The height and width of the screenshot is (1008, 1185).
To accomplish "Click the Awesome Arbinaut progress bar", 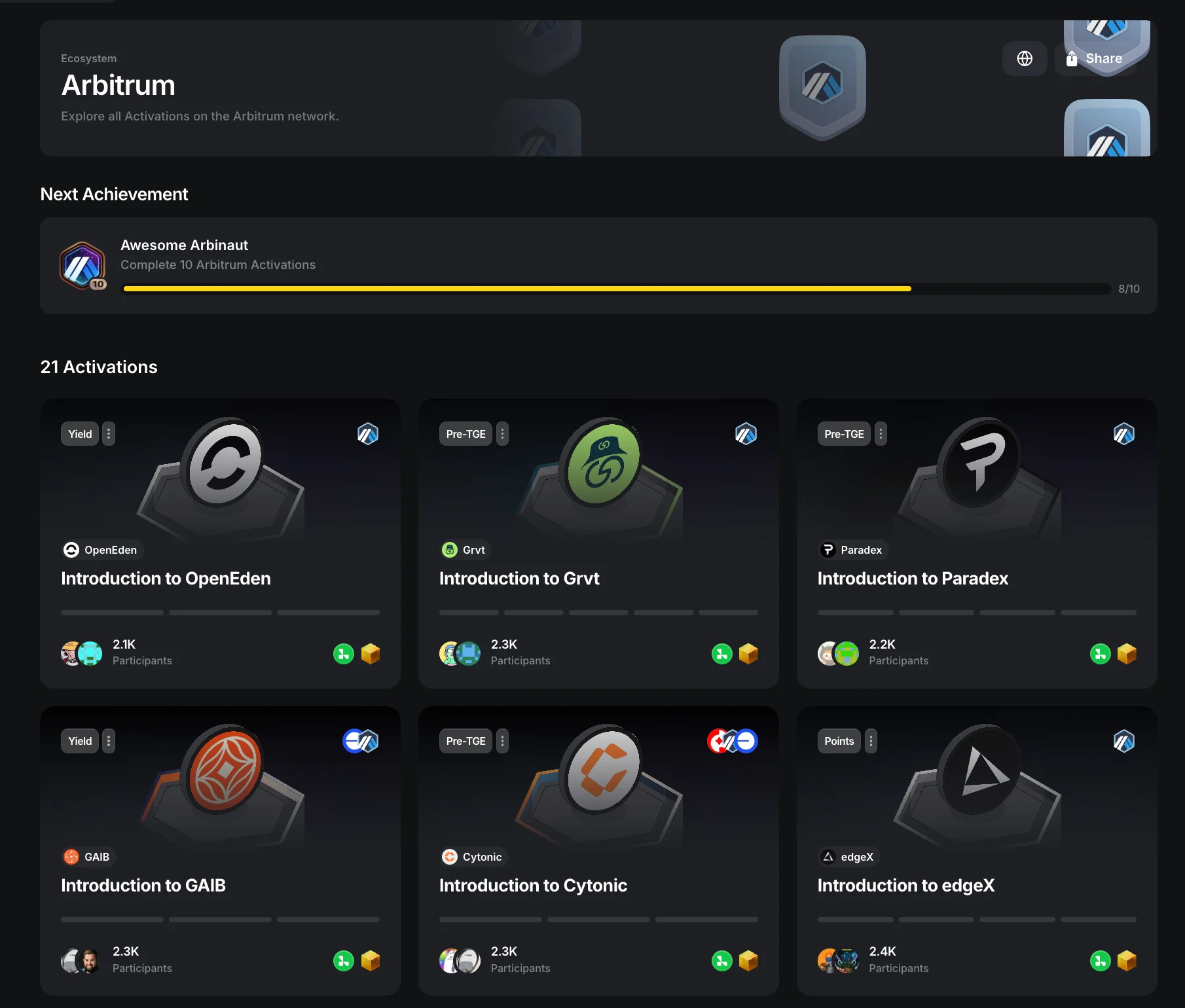I will (617, 289).
